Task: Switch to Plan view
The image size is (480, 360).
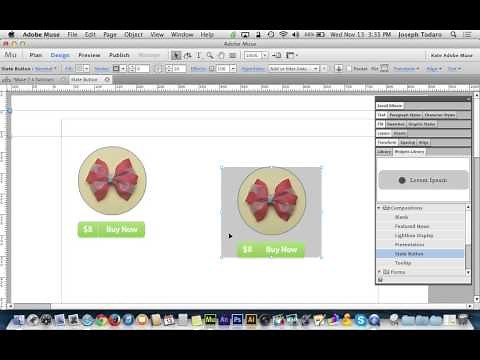Action: (x=36, y=55)
